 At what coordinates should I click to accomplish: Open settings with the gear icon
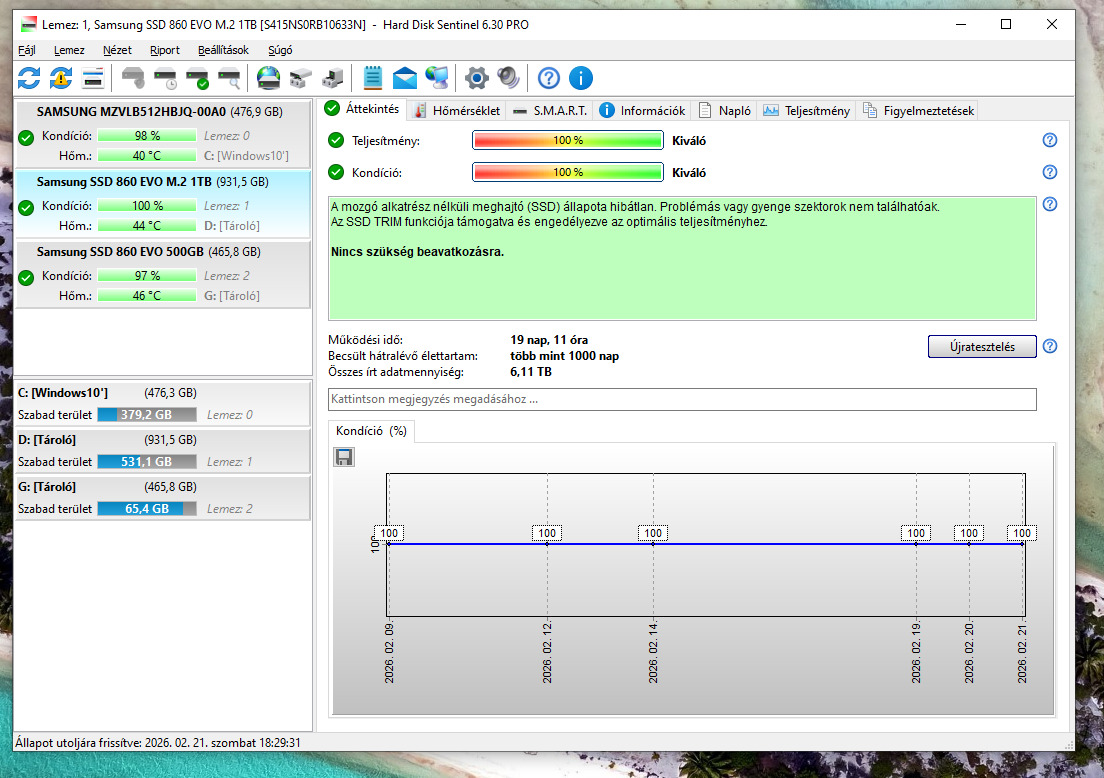(477, 78)
